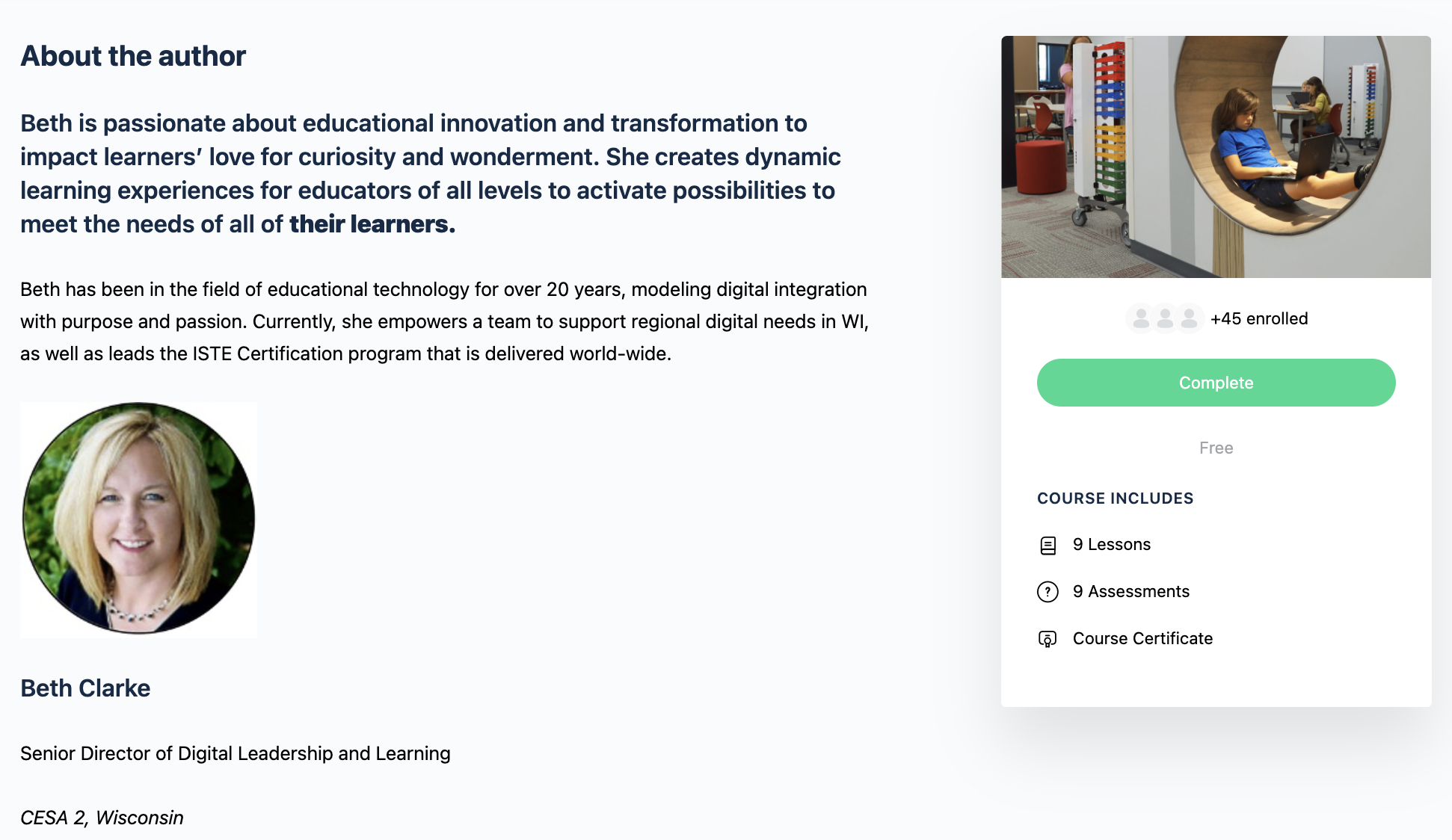Click Beth Clarke's circular profile photo
1452x840 pixels.
139,519
